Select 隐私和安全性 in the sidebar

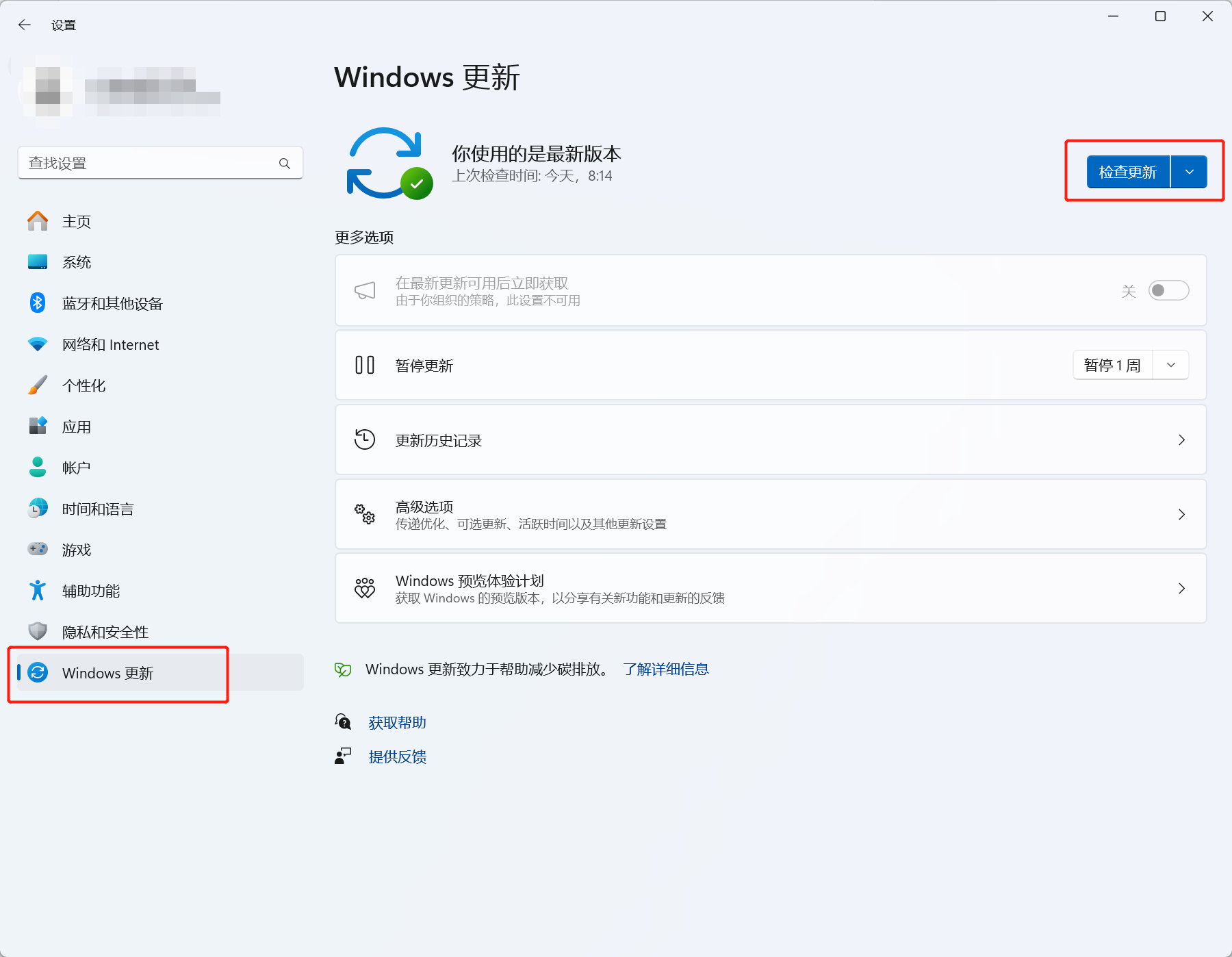click(160, 632)
